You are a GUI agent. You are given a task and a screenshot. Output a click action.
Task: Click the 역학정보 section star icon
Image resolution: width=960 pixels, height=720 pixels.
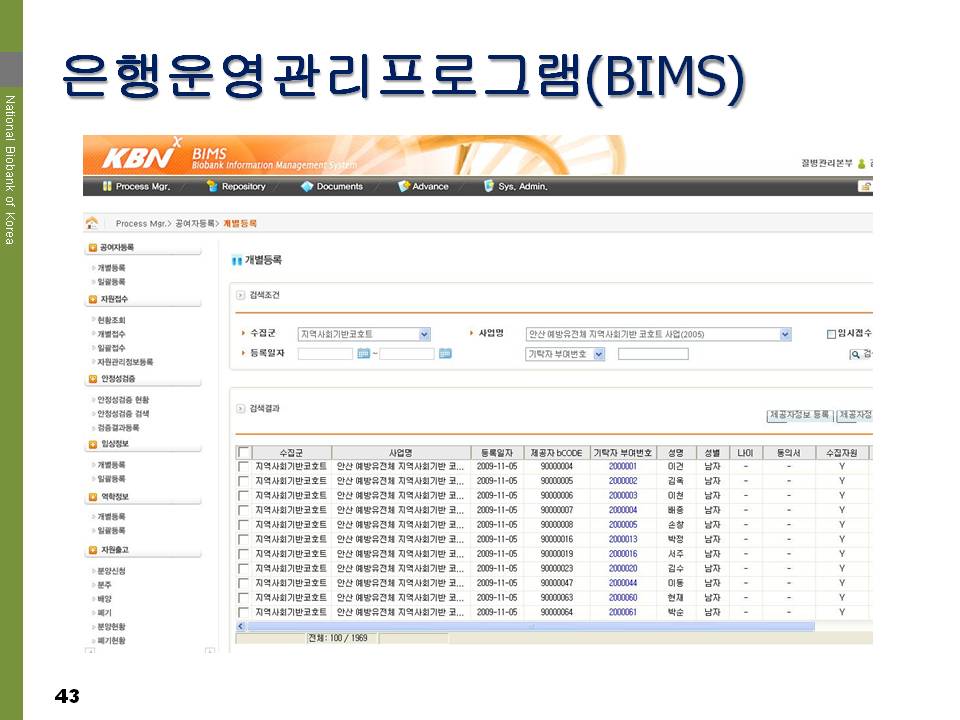[93, 497]
